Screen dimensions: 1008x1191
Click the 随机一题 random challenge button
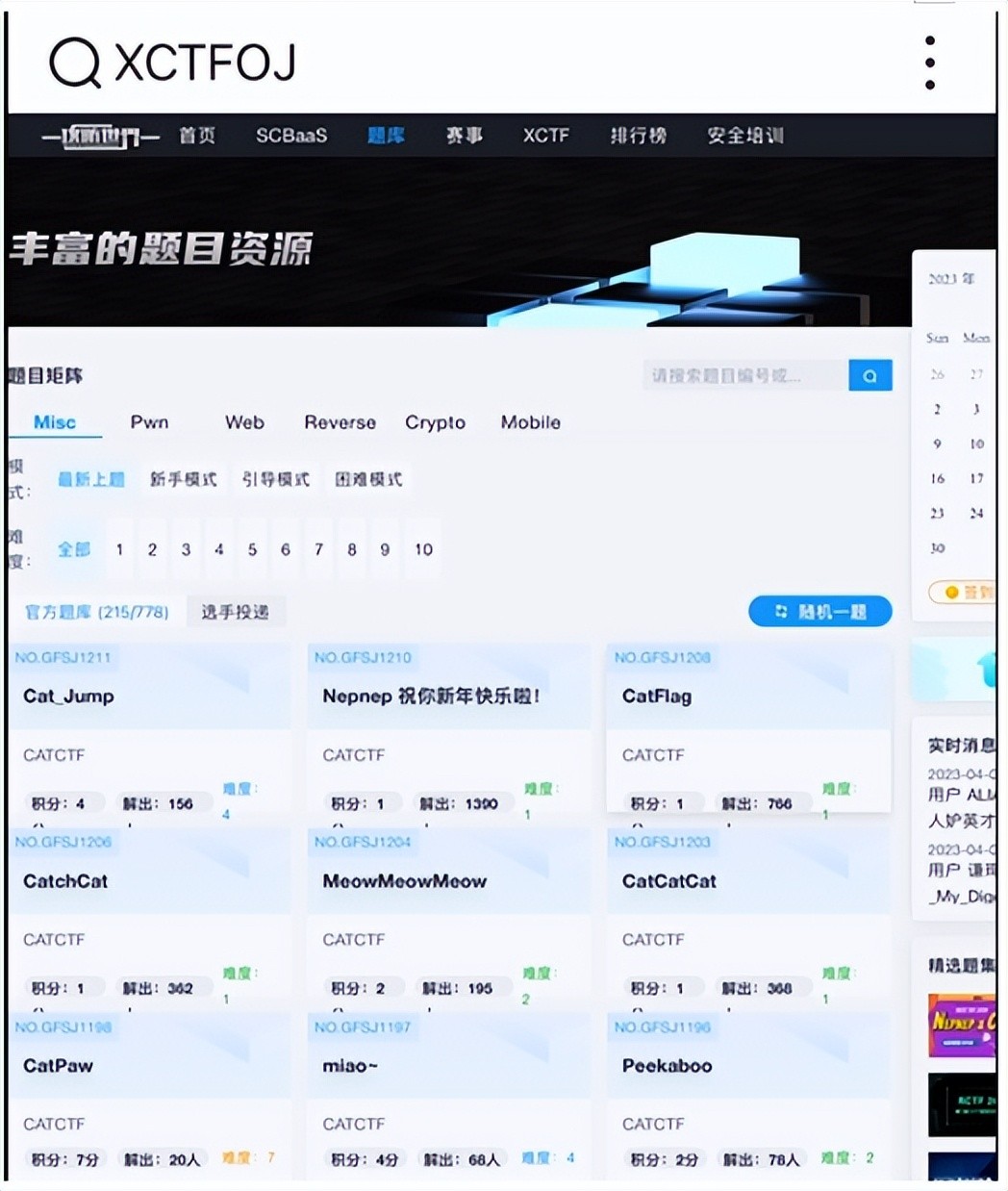pos(819,612)
